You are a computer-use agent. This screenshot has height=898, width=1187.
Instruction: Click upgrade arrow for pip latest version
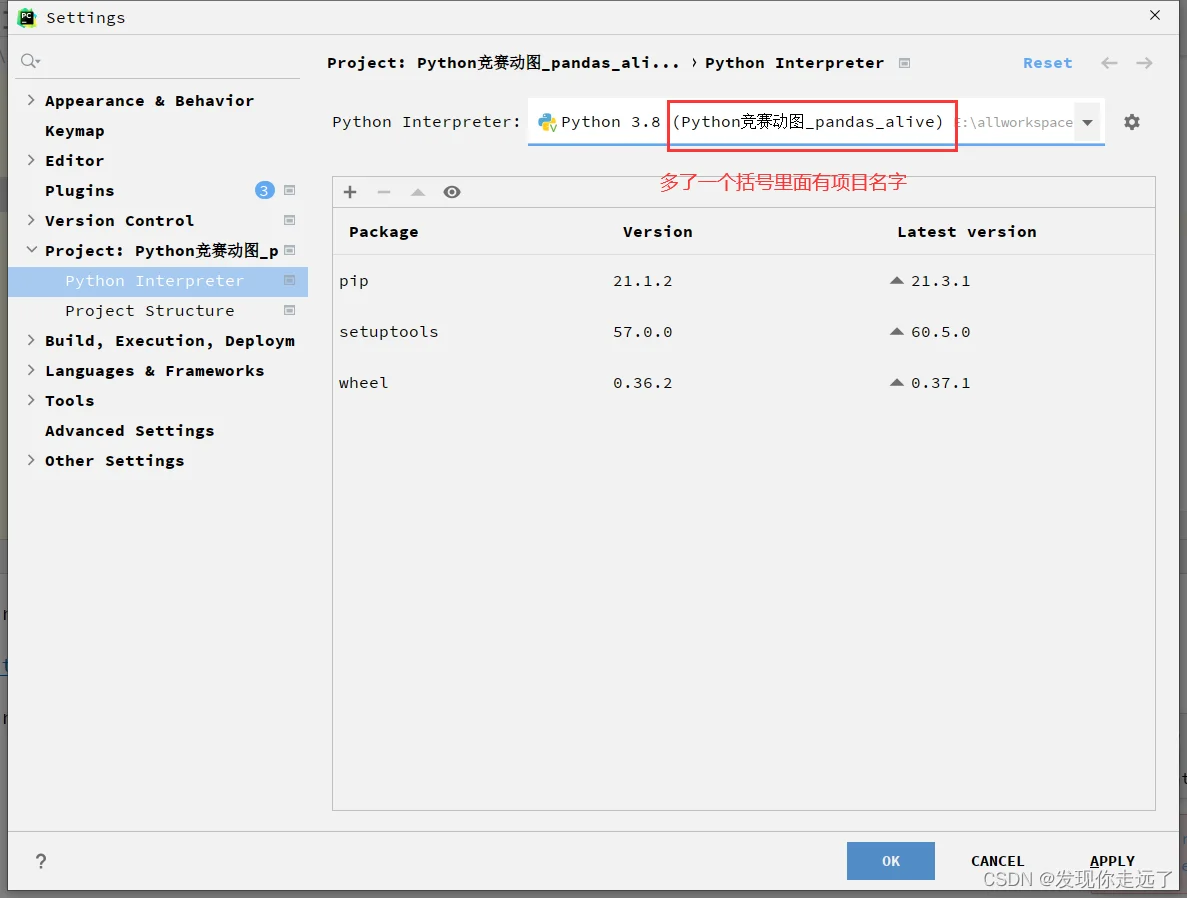pyautogui.click(x=897, y=280)
